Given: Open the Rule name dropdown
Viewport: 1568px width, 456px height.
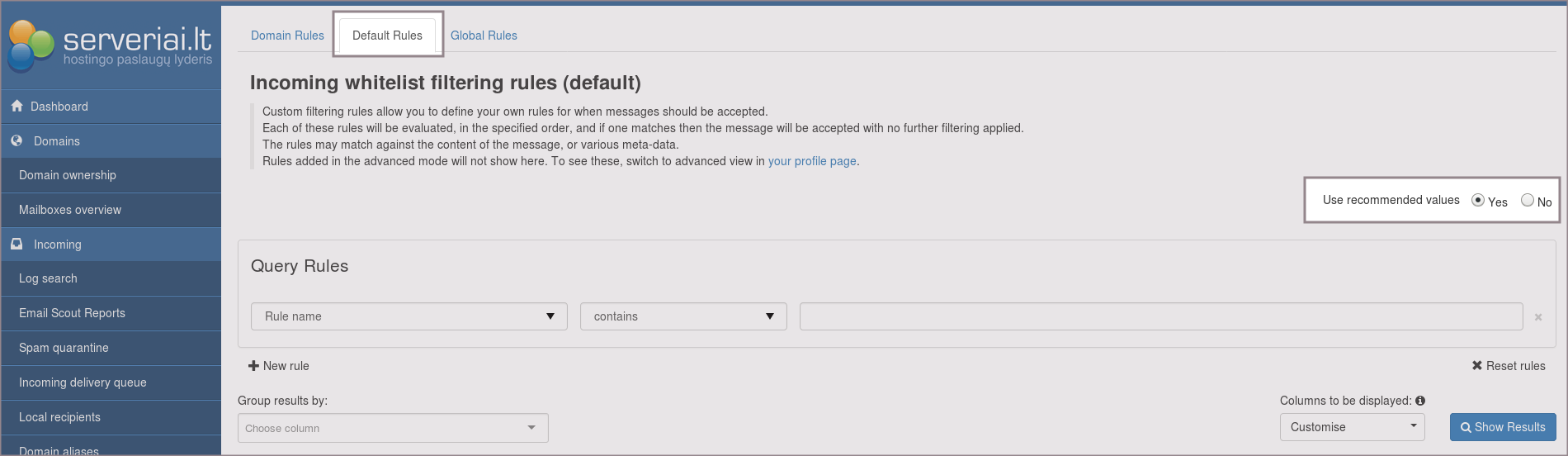Looking at the screenshot, I should [x=409, y=316].
